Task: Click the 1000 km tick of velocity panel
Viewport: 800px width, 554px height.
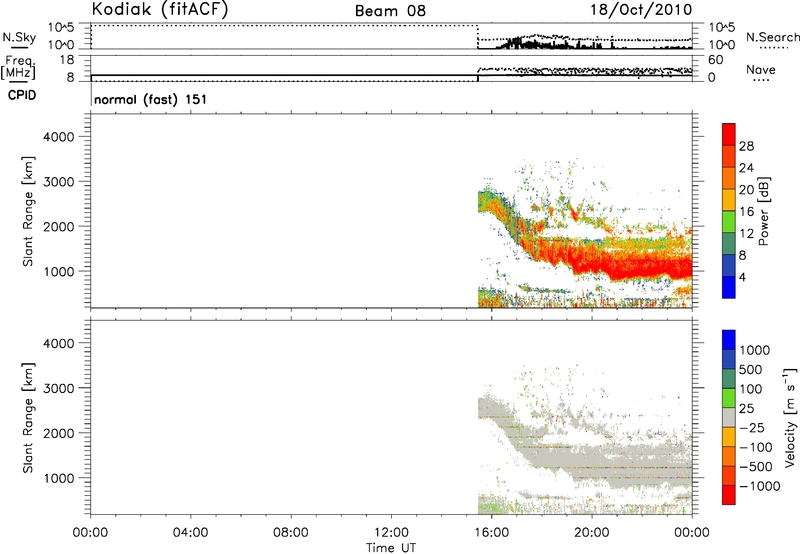Action: (59, 478)
